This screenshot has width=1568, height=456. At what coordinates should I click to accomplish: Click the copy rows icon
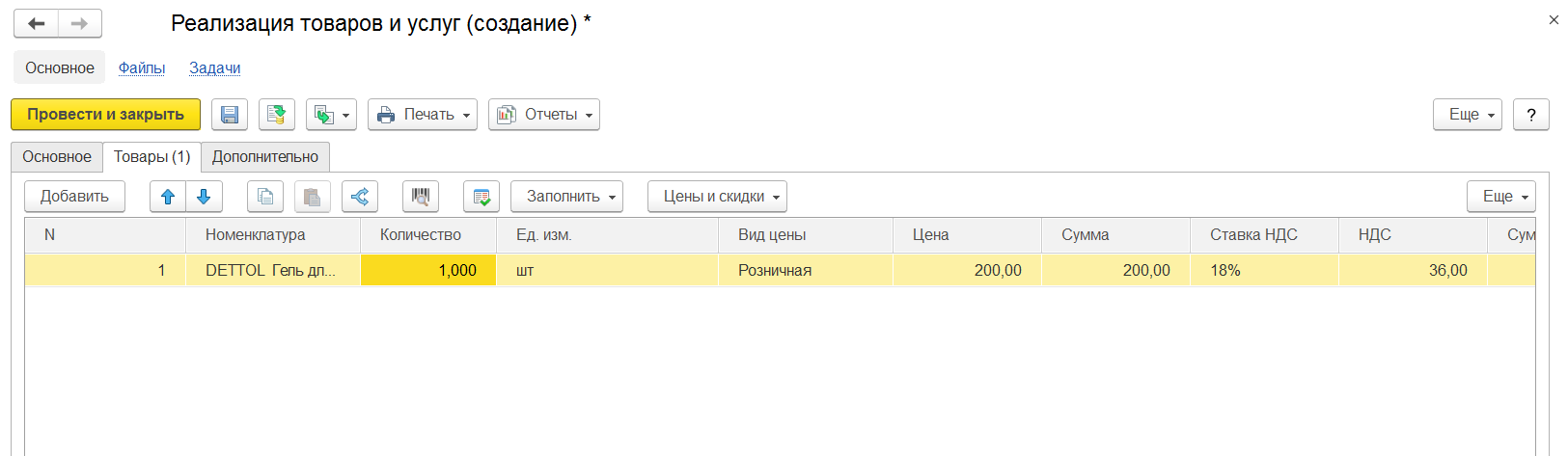265,197
